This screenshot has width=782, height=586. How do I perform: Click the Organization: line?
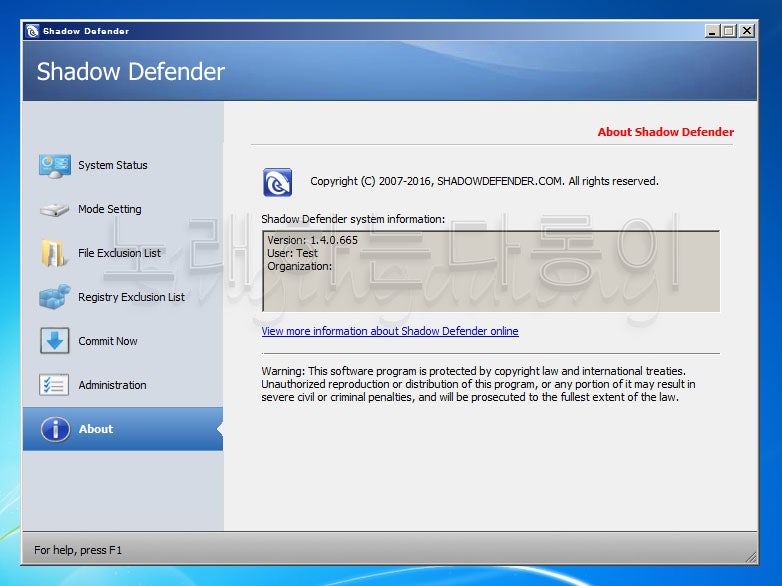(299, 266)
